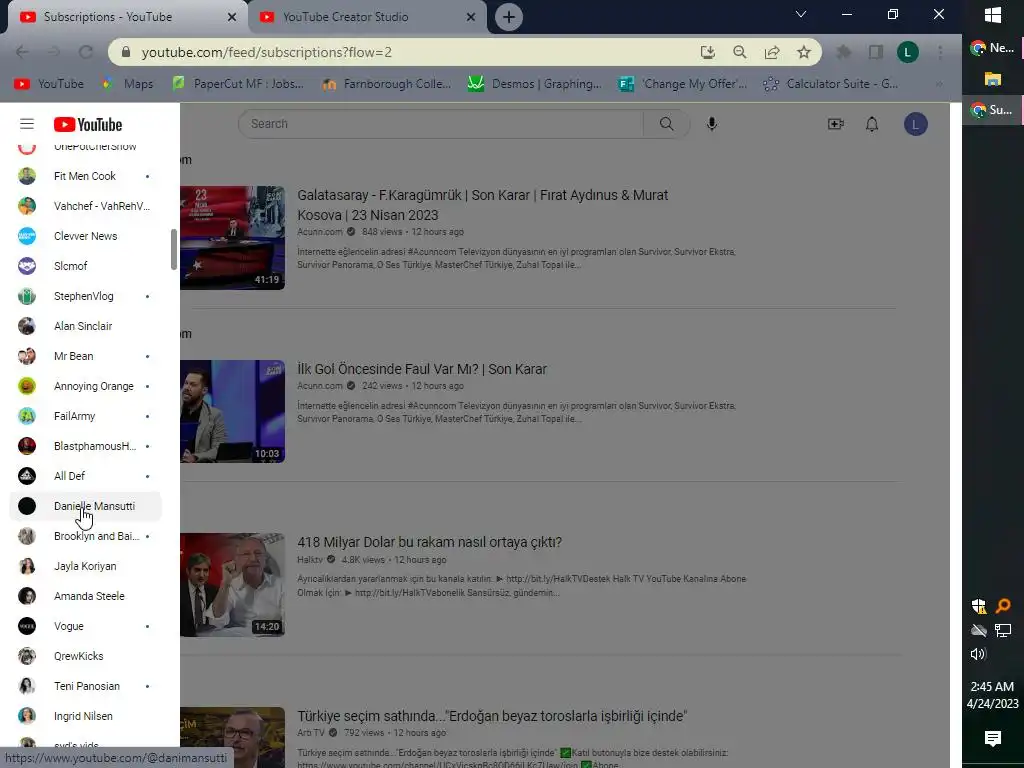Viewport: 1024px width, 768px height.
Task: Start voice search with the microphone icon
Action: tap(712, 124)
